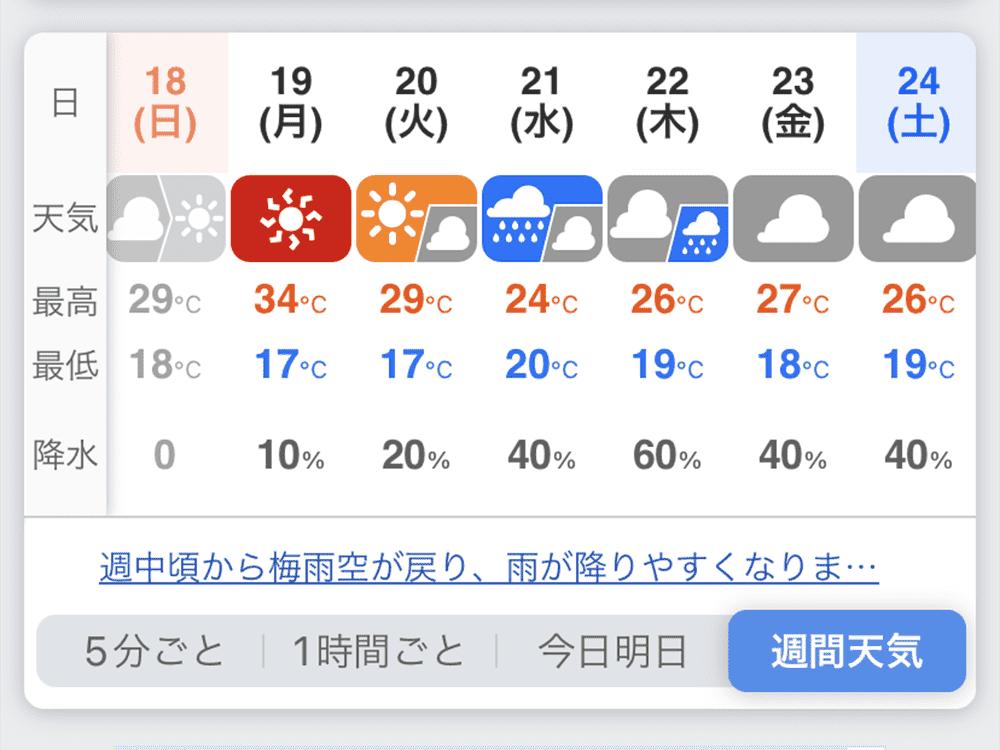Click the greyed weather icon for Sunday 18
The height and width of the screenshot is (750, 1000).
click(x=166, y=219)
